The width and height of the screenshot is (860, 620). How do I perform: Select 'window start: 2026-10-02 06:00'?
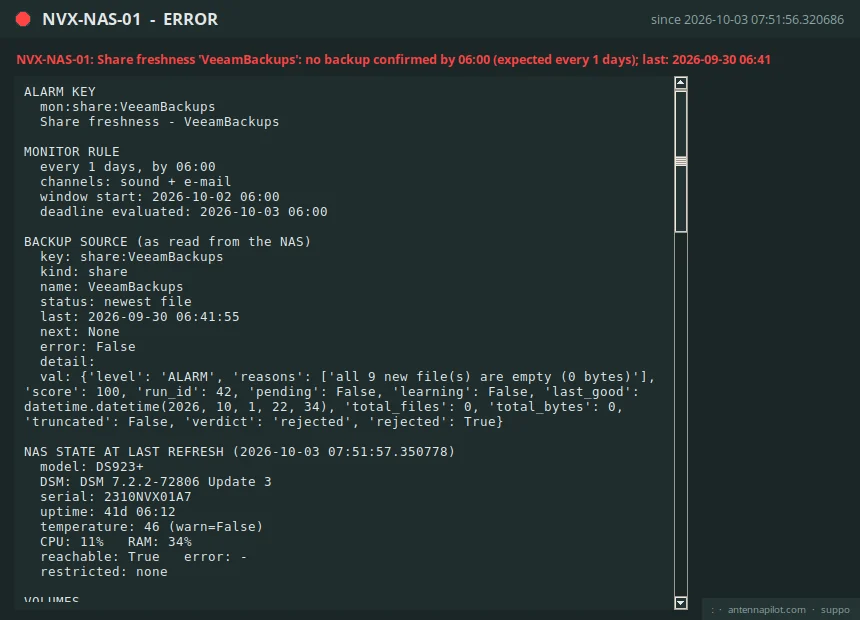pyautogui.click(x=160, y=196)
